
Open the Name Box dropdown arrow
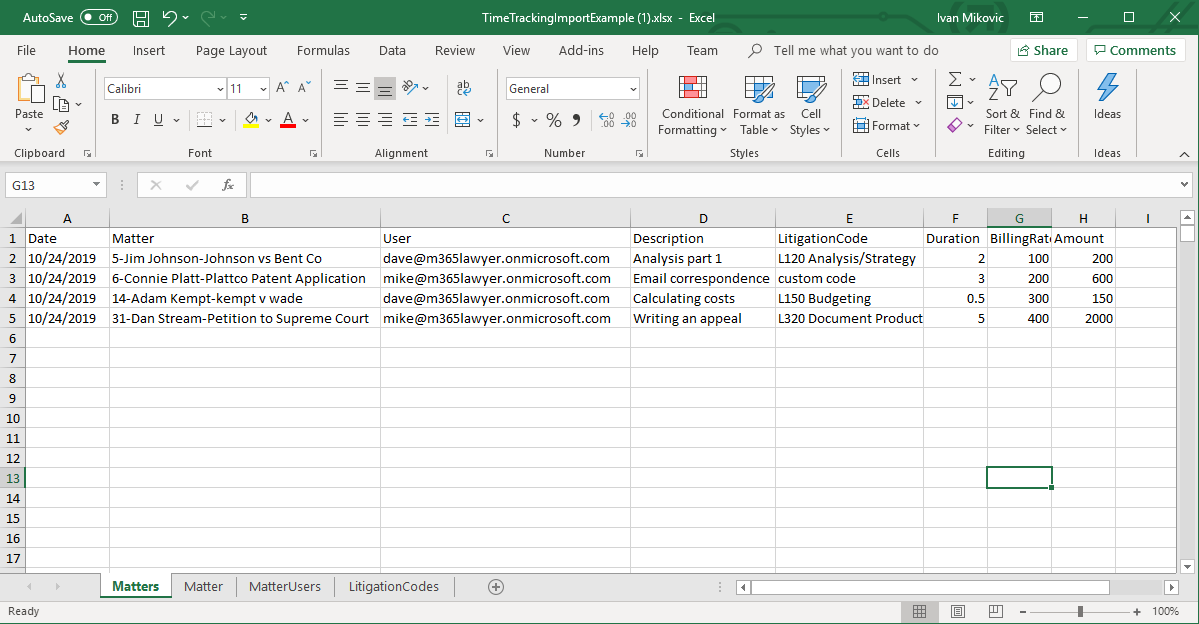point(96,185)
